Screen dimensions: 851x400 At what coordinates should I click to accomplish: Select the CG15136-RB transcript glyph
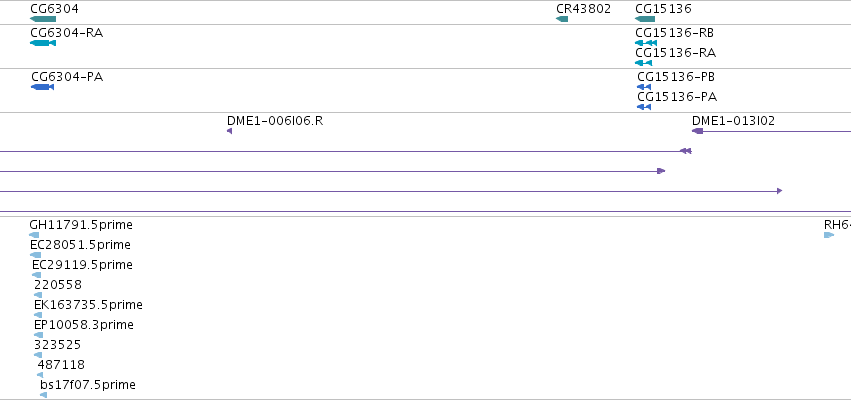[646, 43]
